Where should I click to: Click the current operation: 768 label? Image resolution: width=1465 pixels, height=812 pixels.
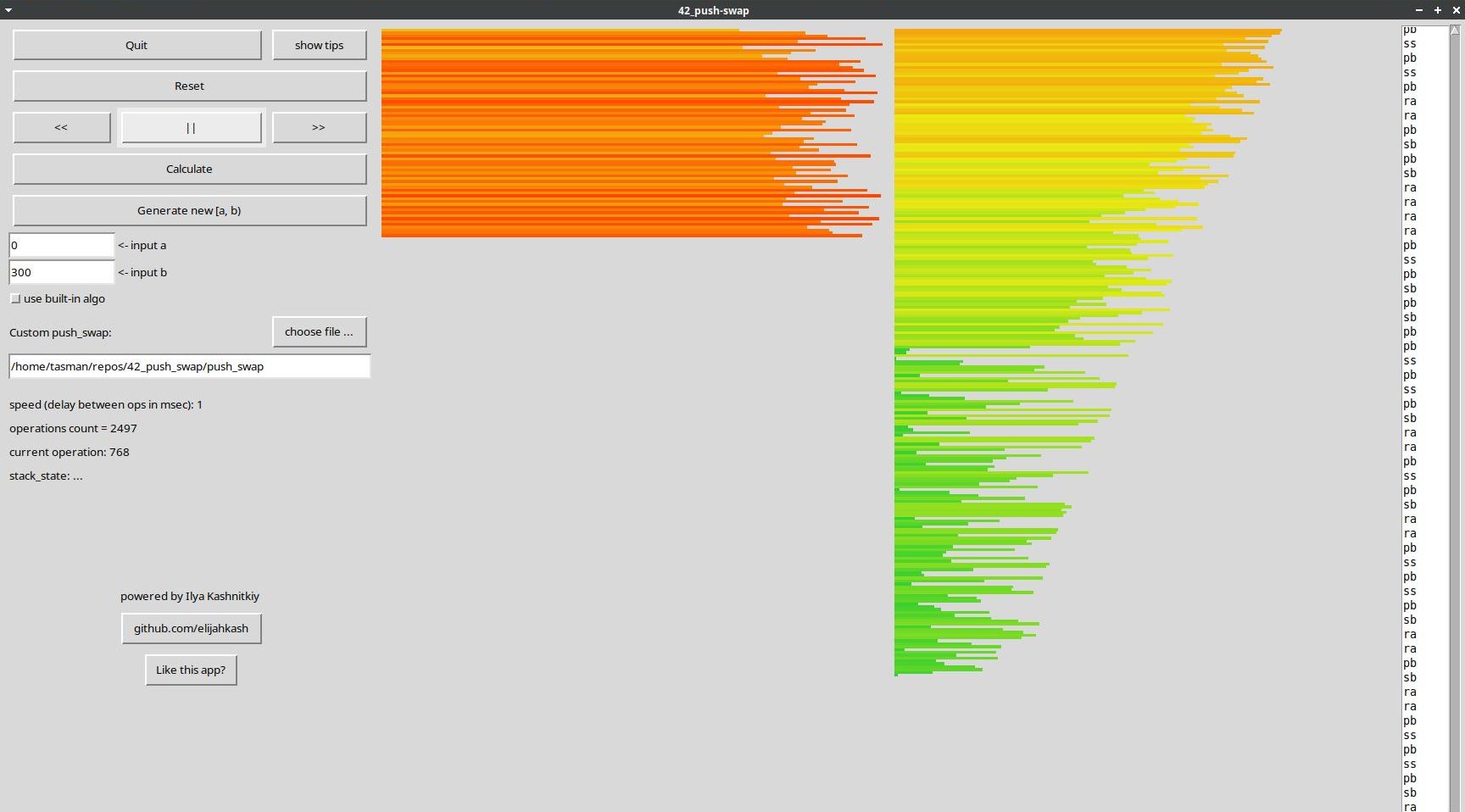click(70, 452)
